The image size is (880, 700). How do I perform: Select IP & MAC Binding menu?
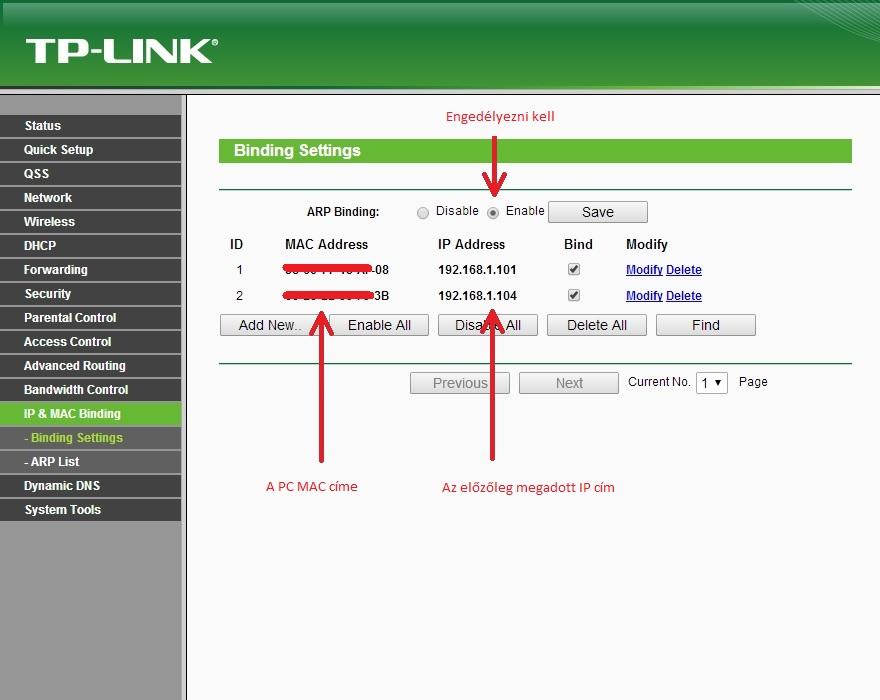[x=90, y=414]
